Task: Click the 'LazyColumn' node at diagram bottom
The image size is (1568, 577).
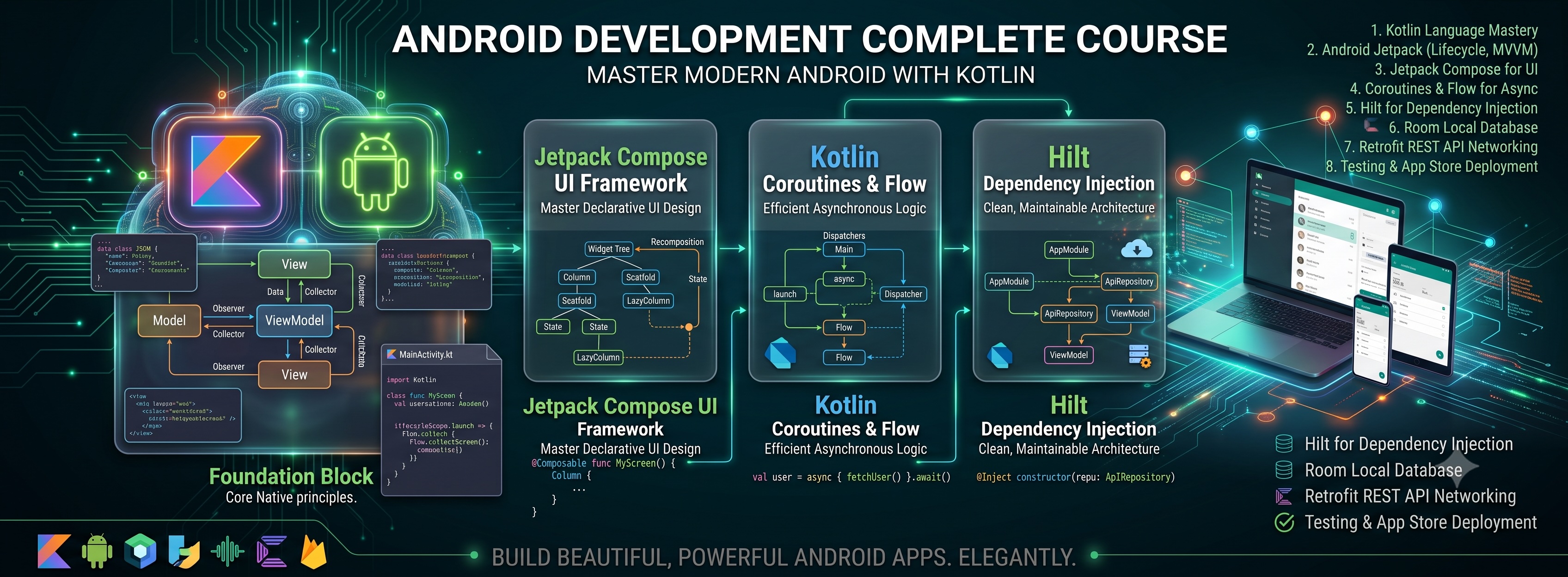Action: click(x=598, y=357)
